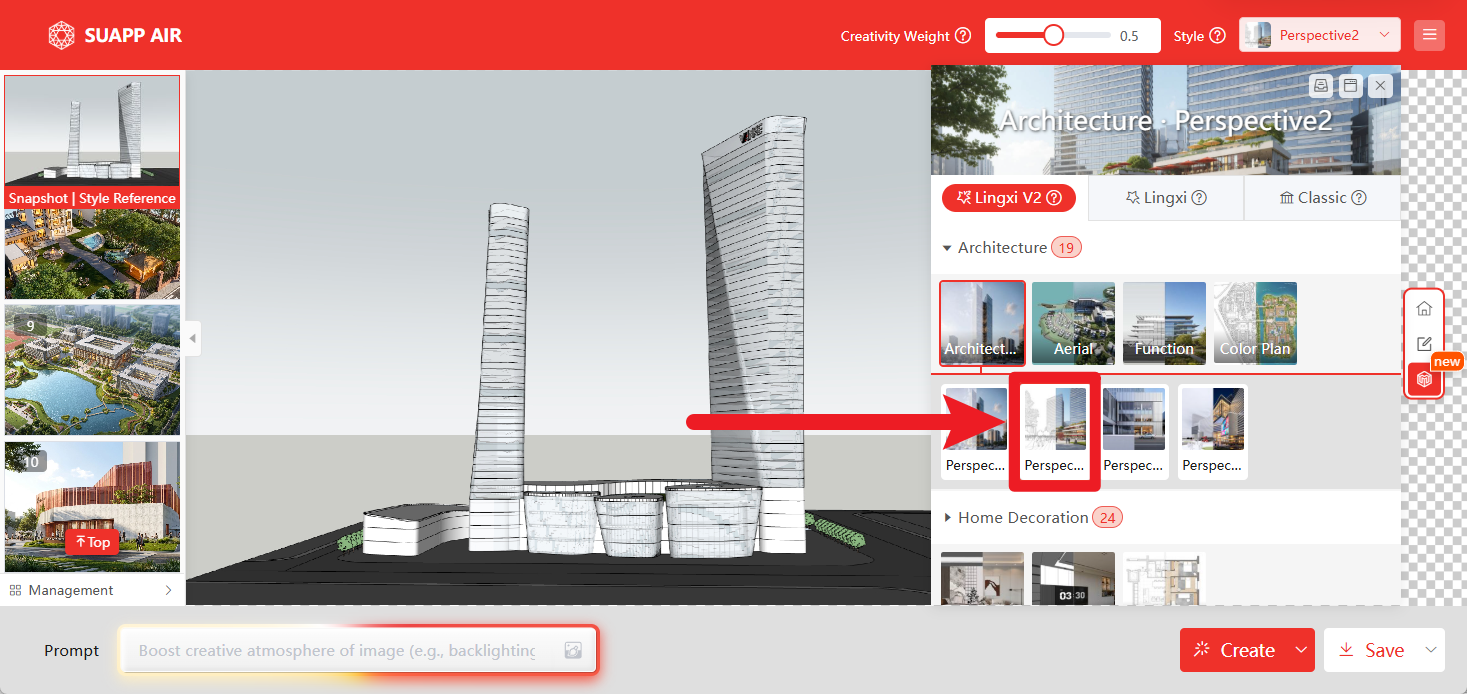Click the red cube icon marked new
The image size is (1467, 694).
pyautogui.click(x=1424, y=380)
